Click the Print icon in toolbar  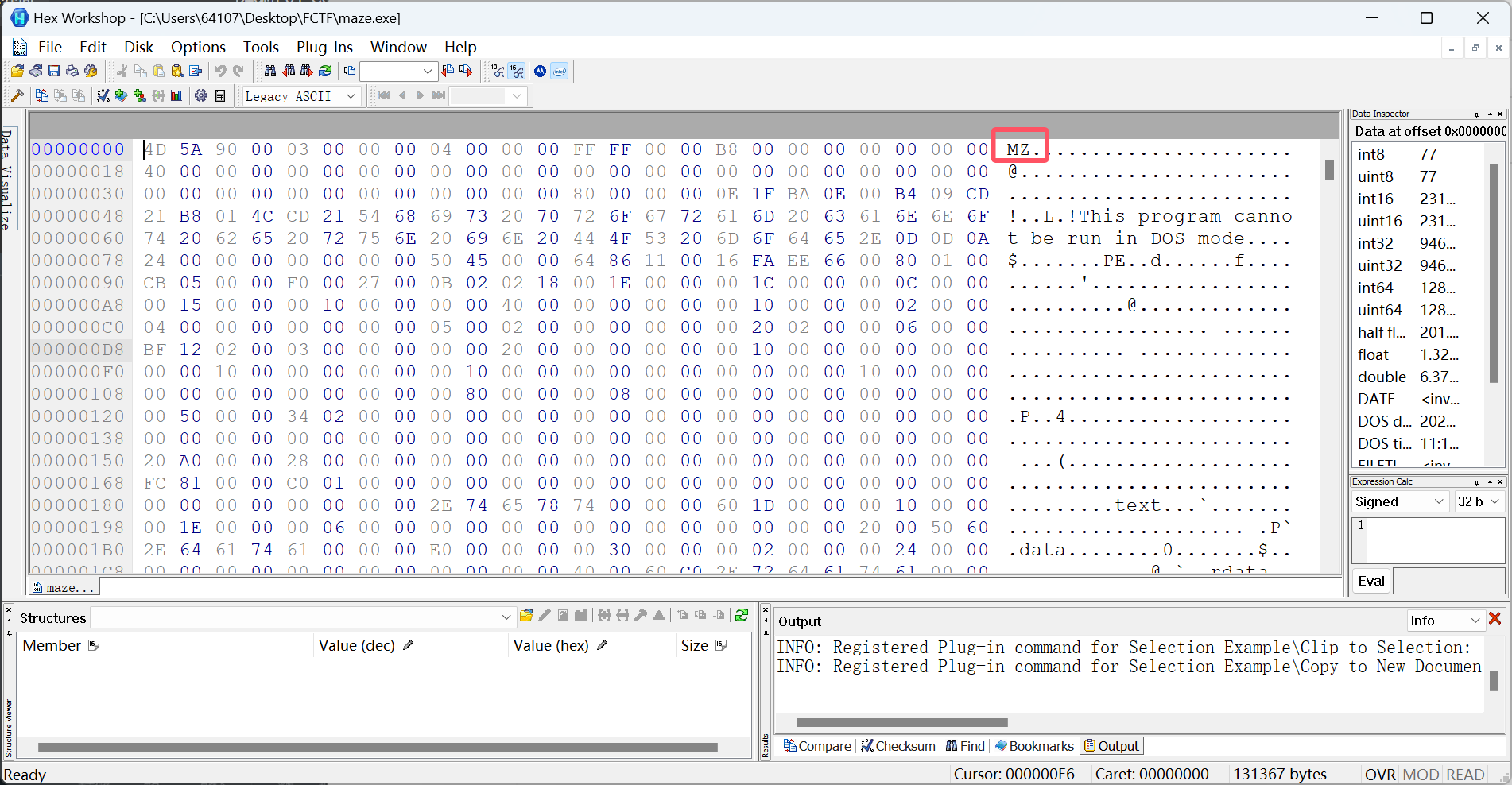[x=72, y=72]
